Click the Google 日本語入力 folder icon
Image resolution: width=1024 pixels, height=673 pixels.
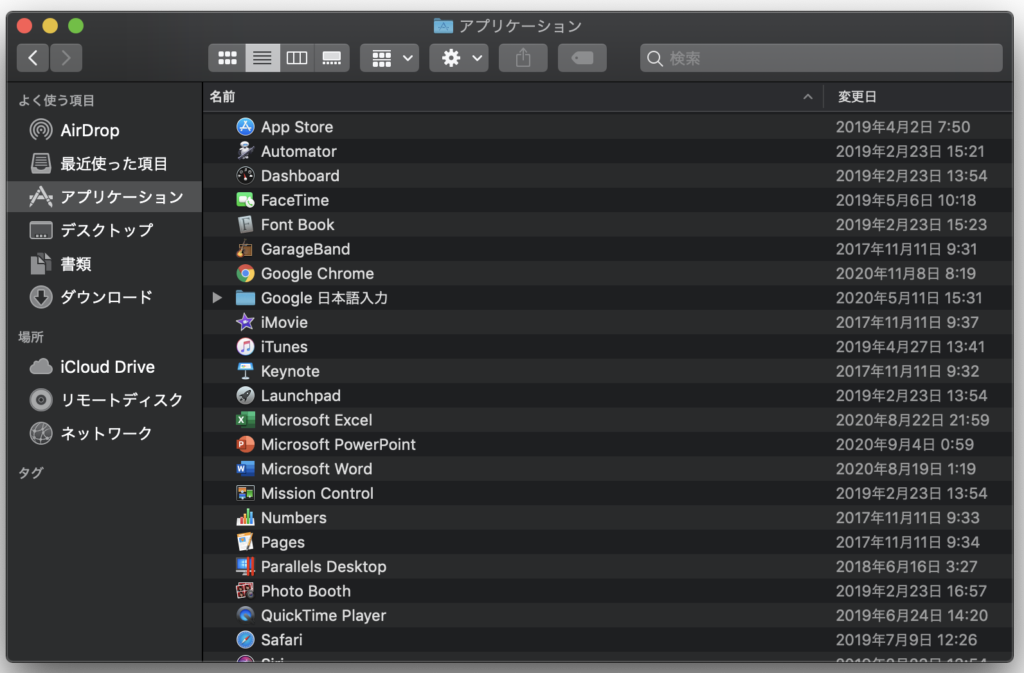point(245,298)
